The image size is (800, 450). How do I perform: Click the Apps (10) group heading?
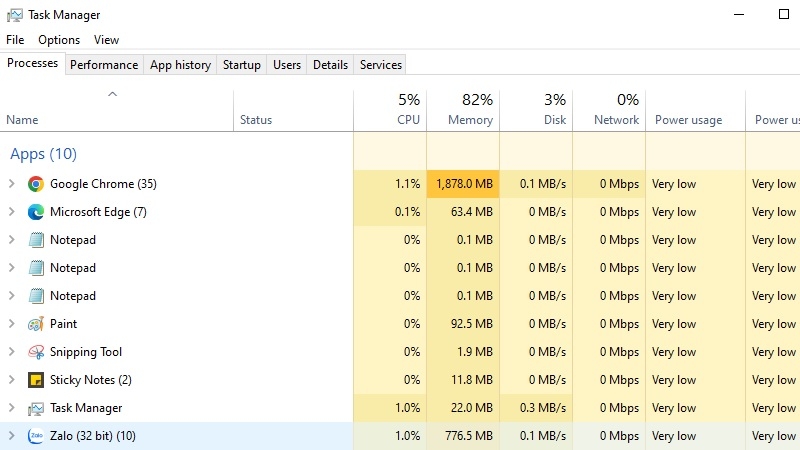click(x=43, y=154)
